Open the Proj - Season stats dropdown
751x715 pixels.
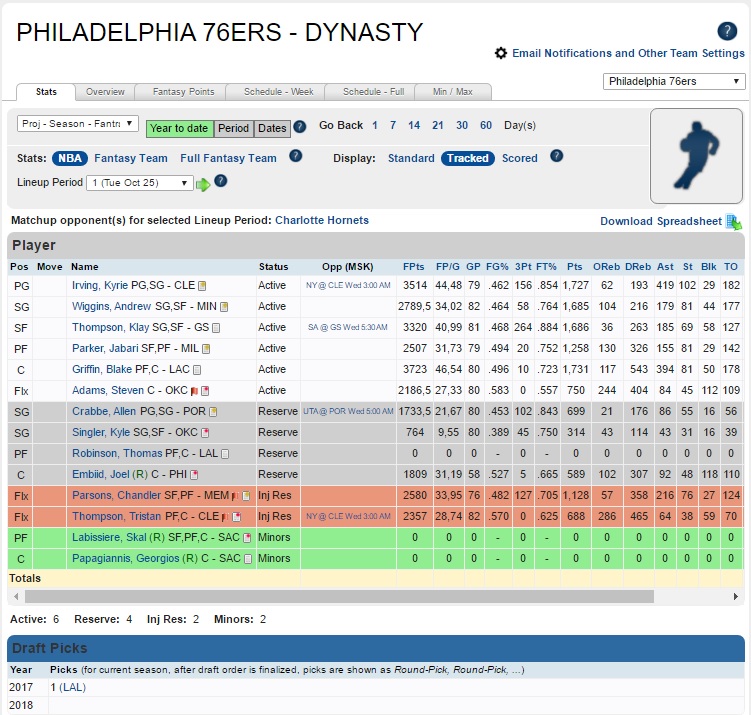[x=78, y=124]
